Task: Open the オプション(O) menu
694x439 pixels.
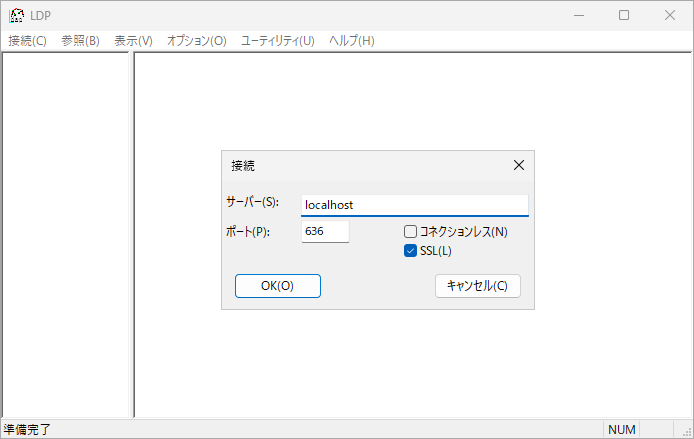Action: [x=196, y=41]
